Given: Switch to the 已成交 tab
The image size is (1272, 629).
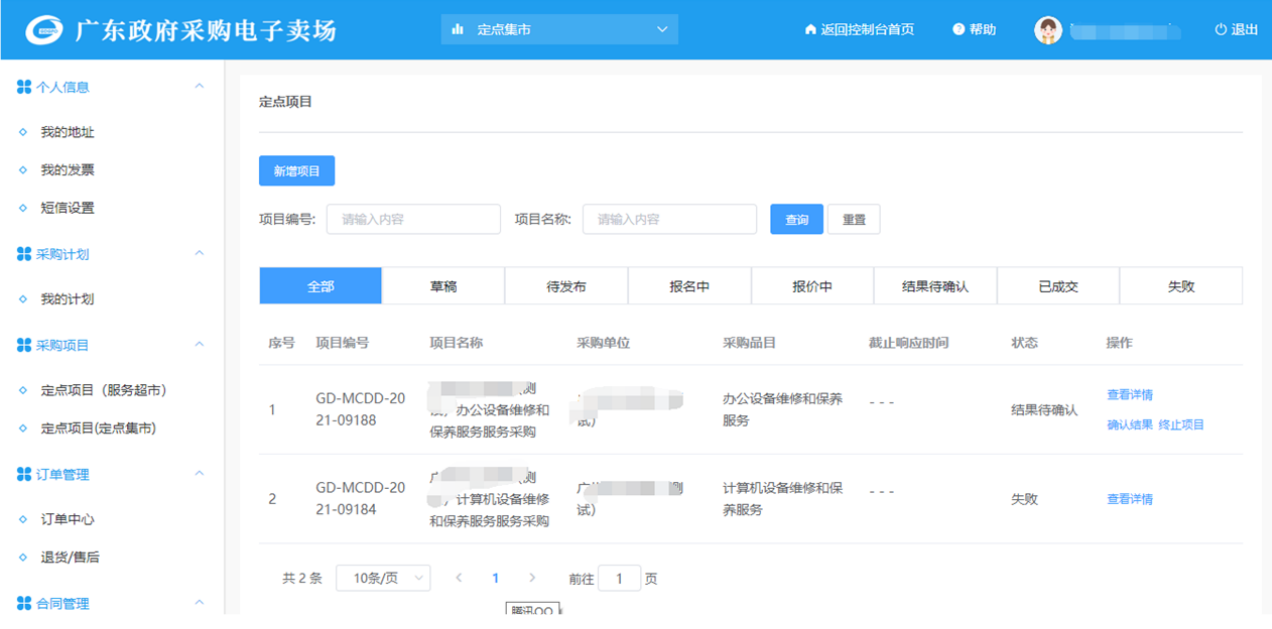Looking at the screenshot, I should [x=1058, y=286].
